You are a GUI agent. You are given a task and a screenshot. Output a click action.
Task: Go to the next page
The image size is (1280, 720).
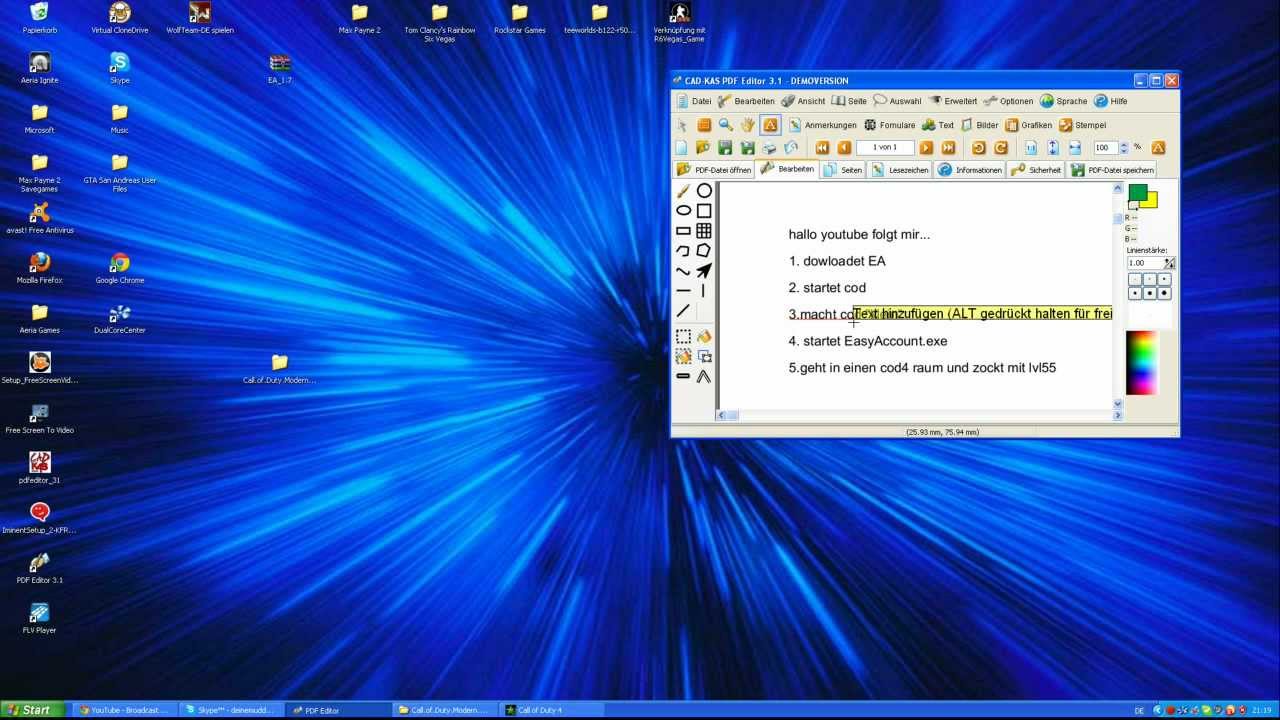click(926, 147)
